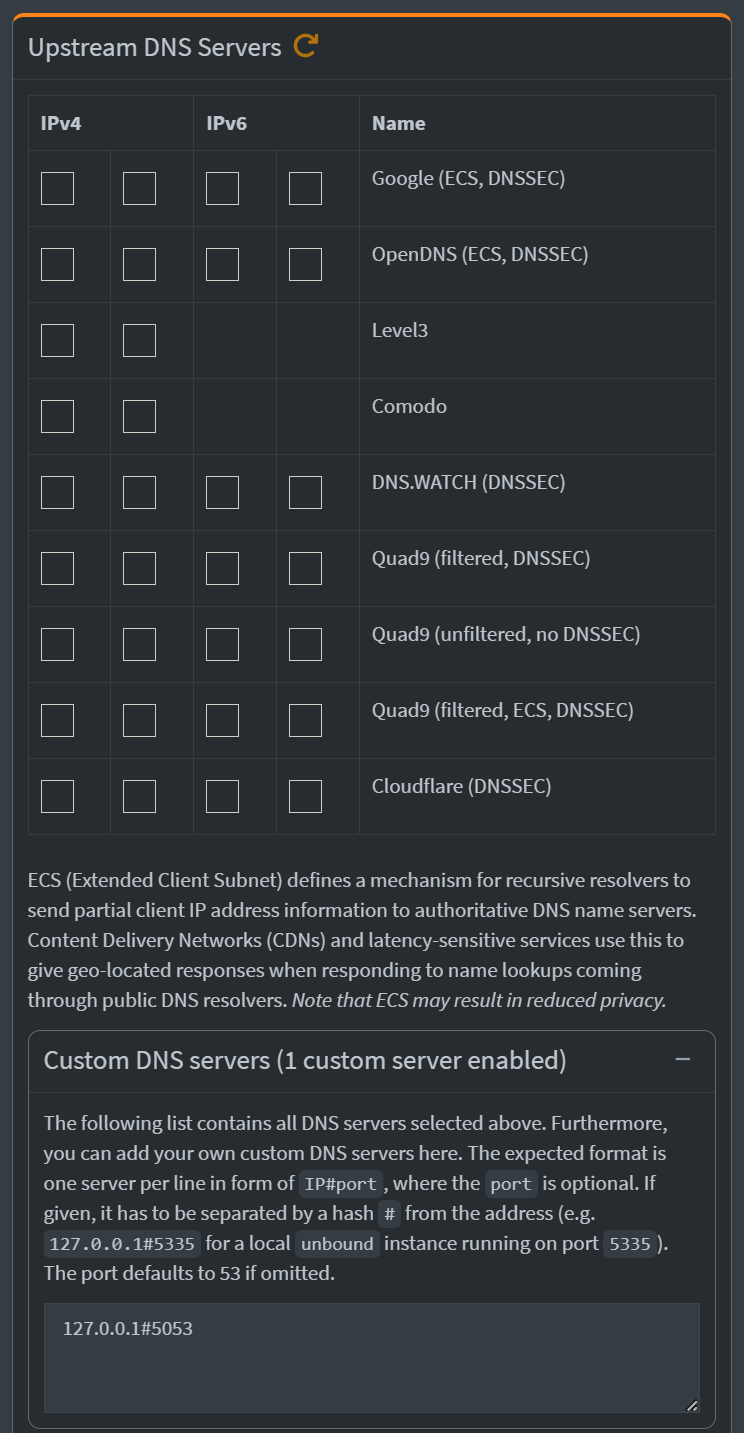Check Quad9 filtered primary IPv4 server
This screenshot has width=744, height=1433.
coord(57,567)
